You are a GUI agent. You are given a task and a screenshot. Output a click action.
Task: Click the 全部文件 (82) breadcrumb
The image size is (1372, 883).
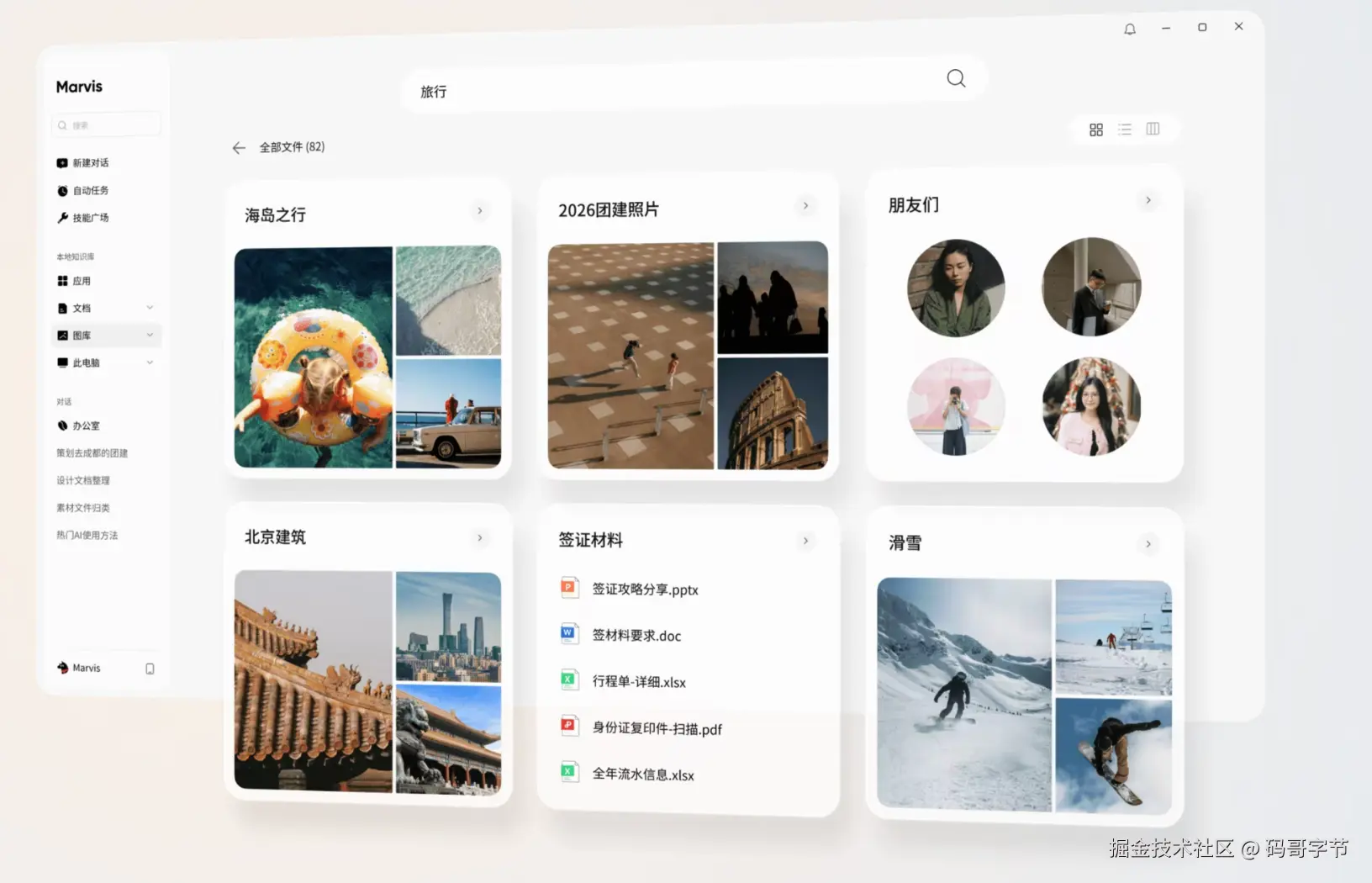coord(292,147)
